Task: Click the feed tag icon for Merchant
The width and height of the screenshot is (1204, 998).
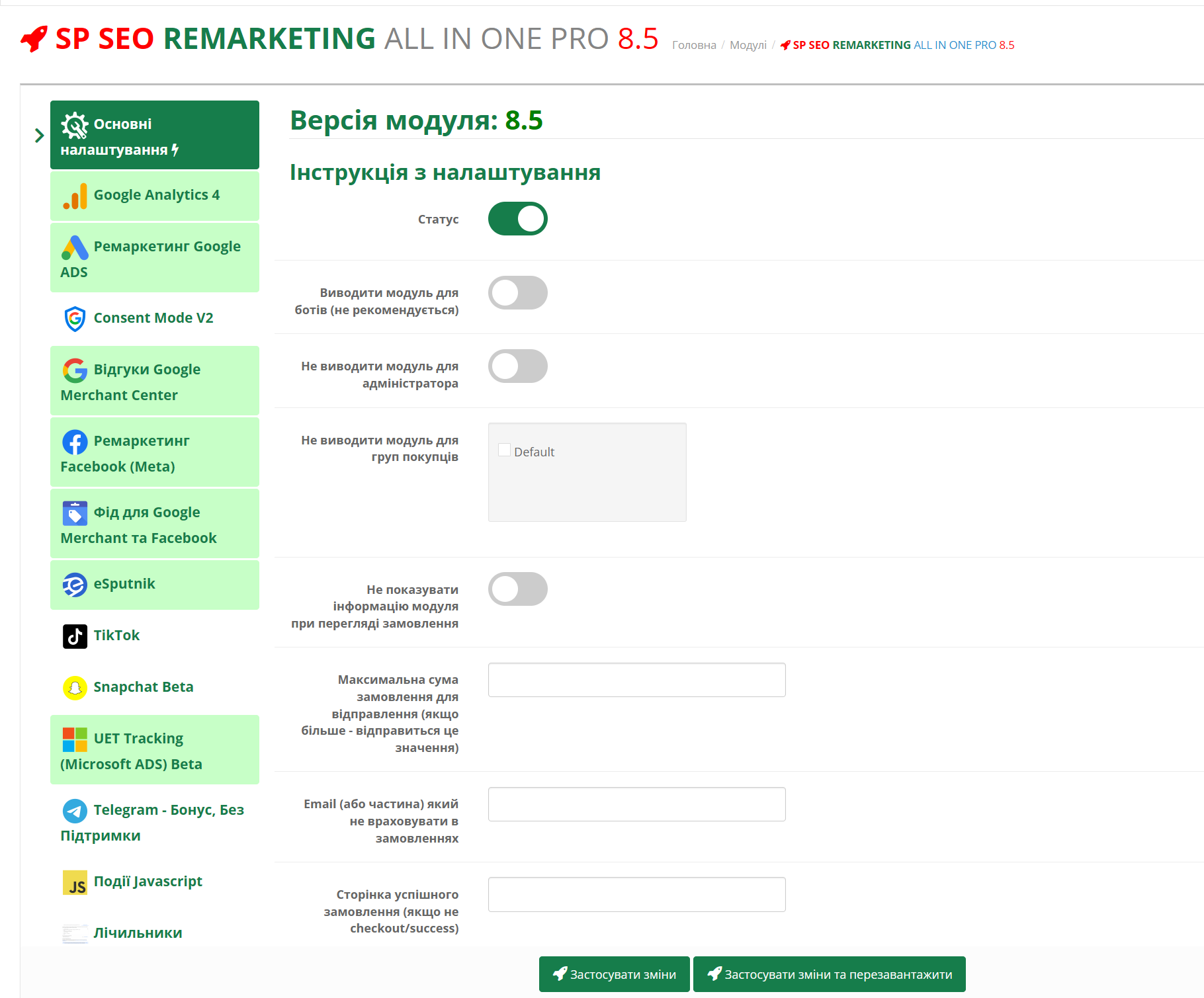Action: [x=75, y=513]
